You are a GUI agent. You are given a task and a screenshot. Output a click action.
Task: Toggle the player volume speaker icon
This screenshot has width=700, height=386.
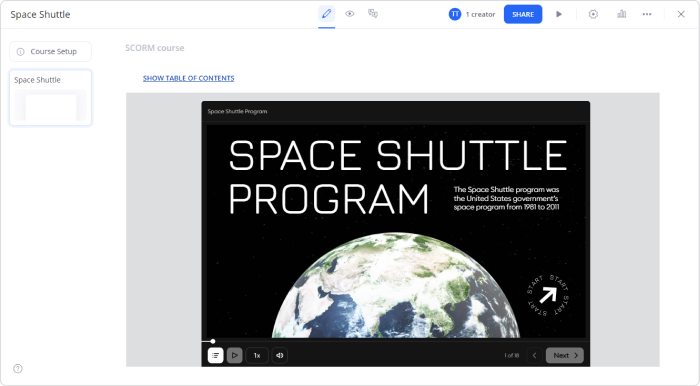point(280,355)
